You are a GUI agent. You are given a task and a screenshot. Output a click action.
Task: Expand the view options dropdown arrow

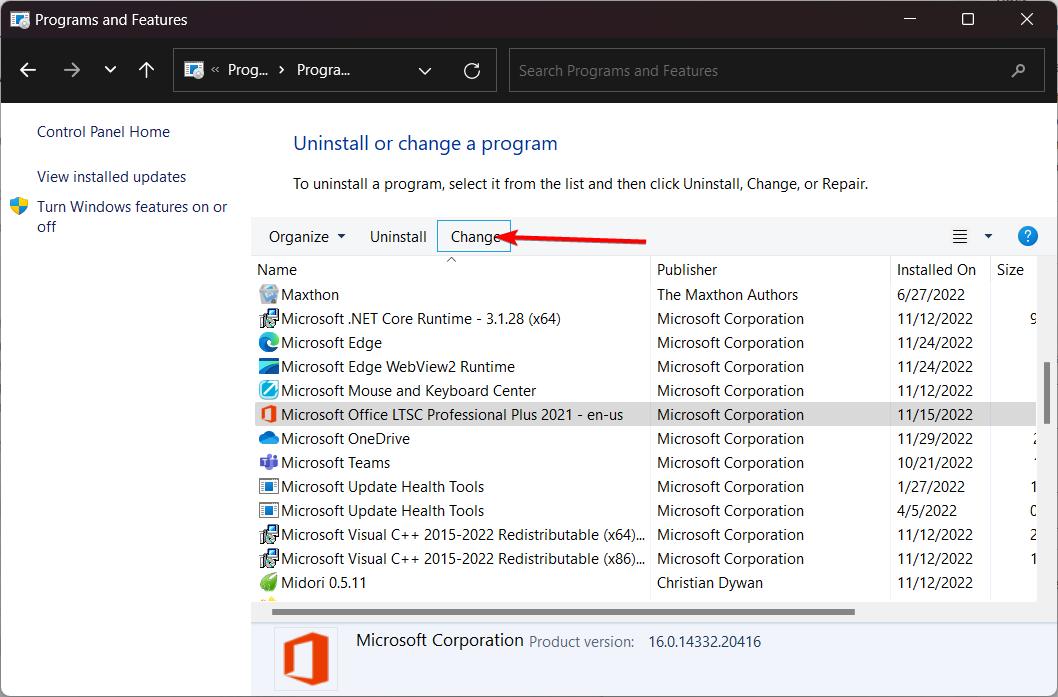[988, 237]
